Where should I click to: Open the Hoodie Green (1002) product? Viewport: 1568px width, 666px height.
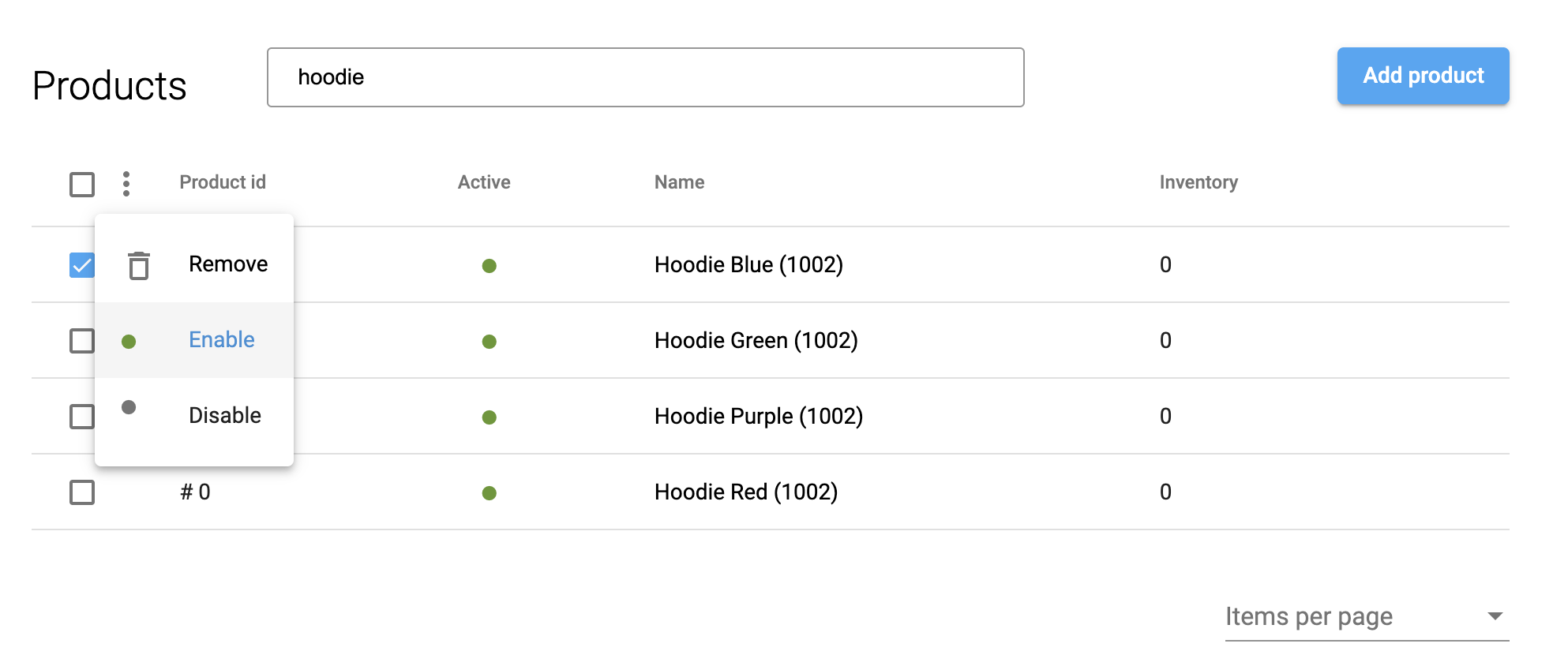[x=756, y=341]
